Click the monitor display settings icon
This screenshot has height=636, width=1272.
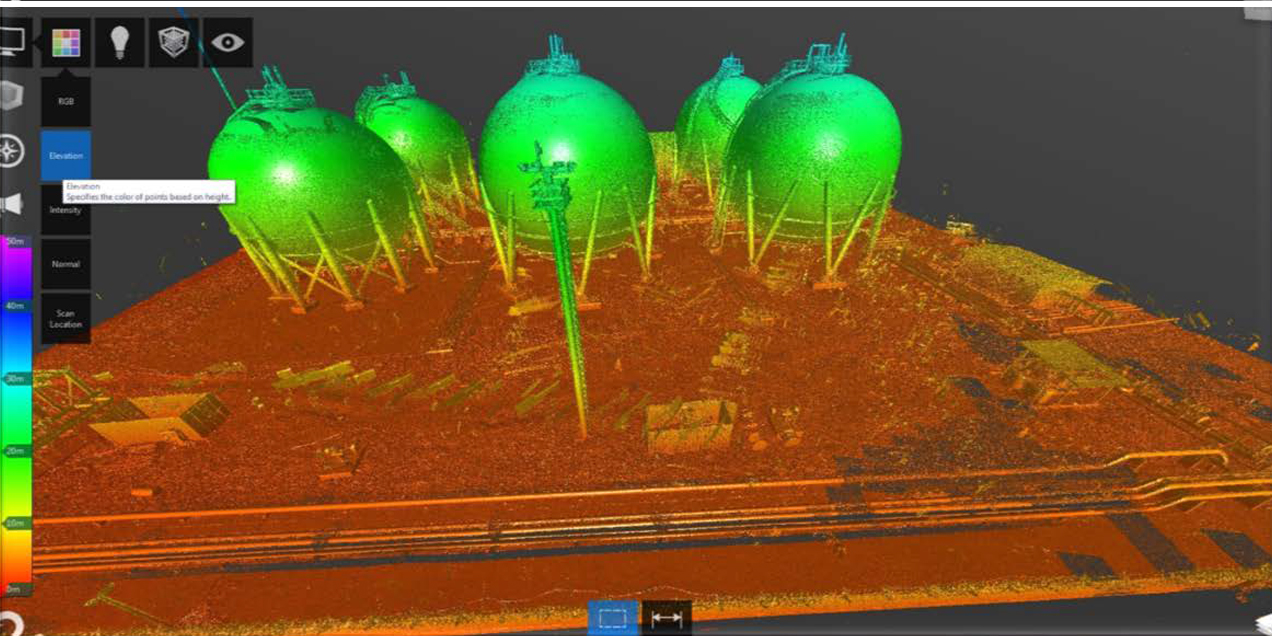click(12, 42)
